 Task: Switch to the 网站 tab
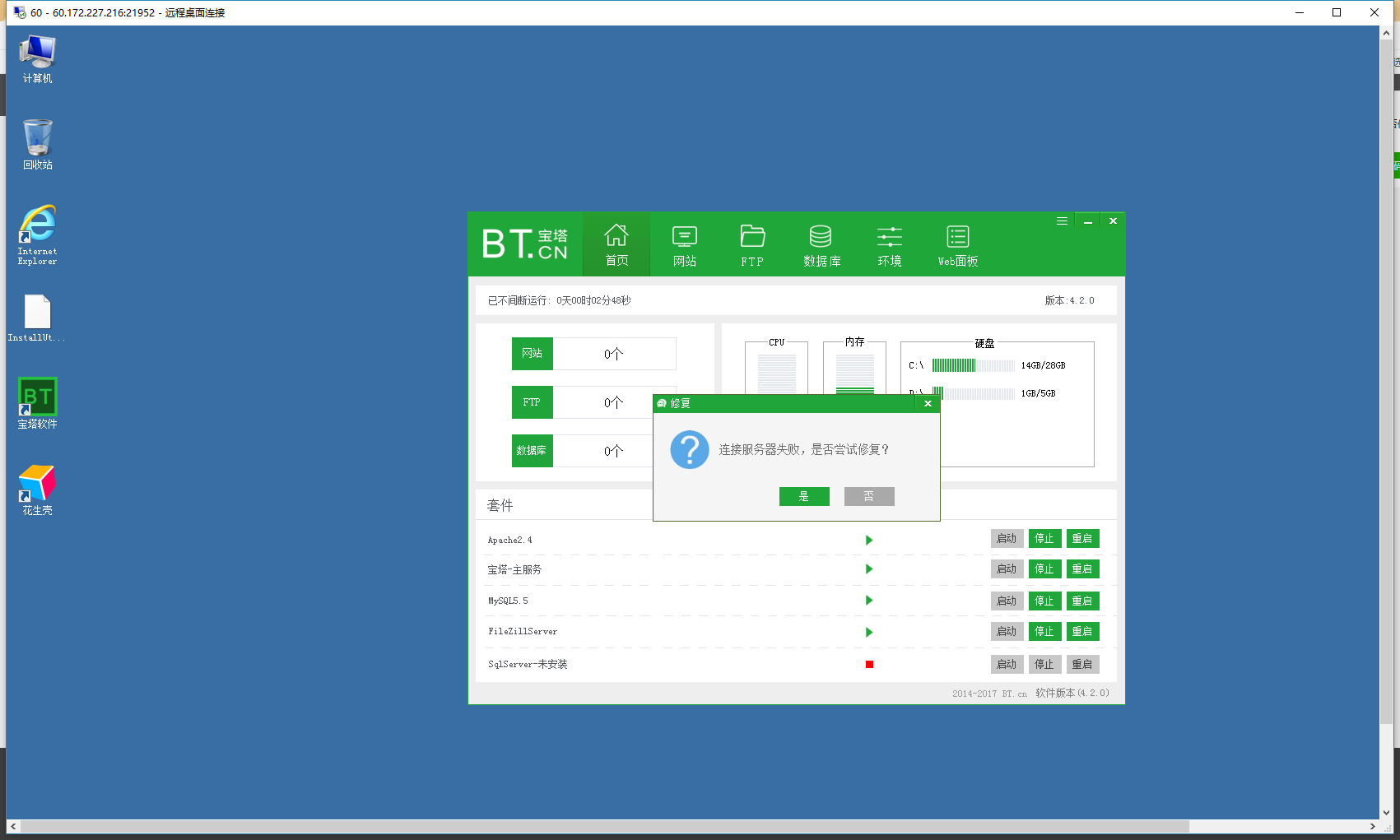coord(685,244)
